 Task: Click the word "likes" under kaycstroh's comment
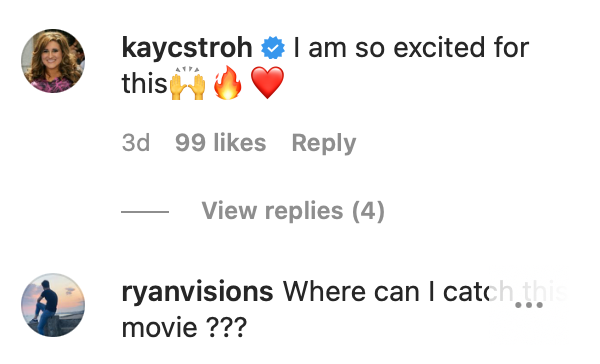[240, 143]
